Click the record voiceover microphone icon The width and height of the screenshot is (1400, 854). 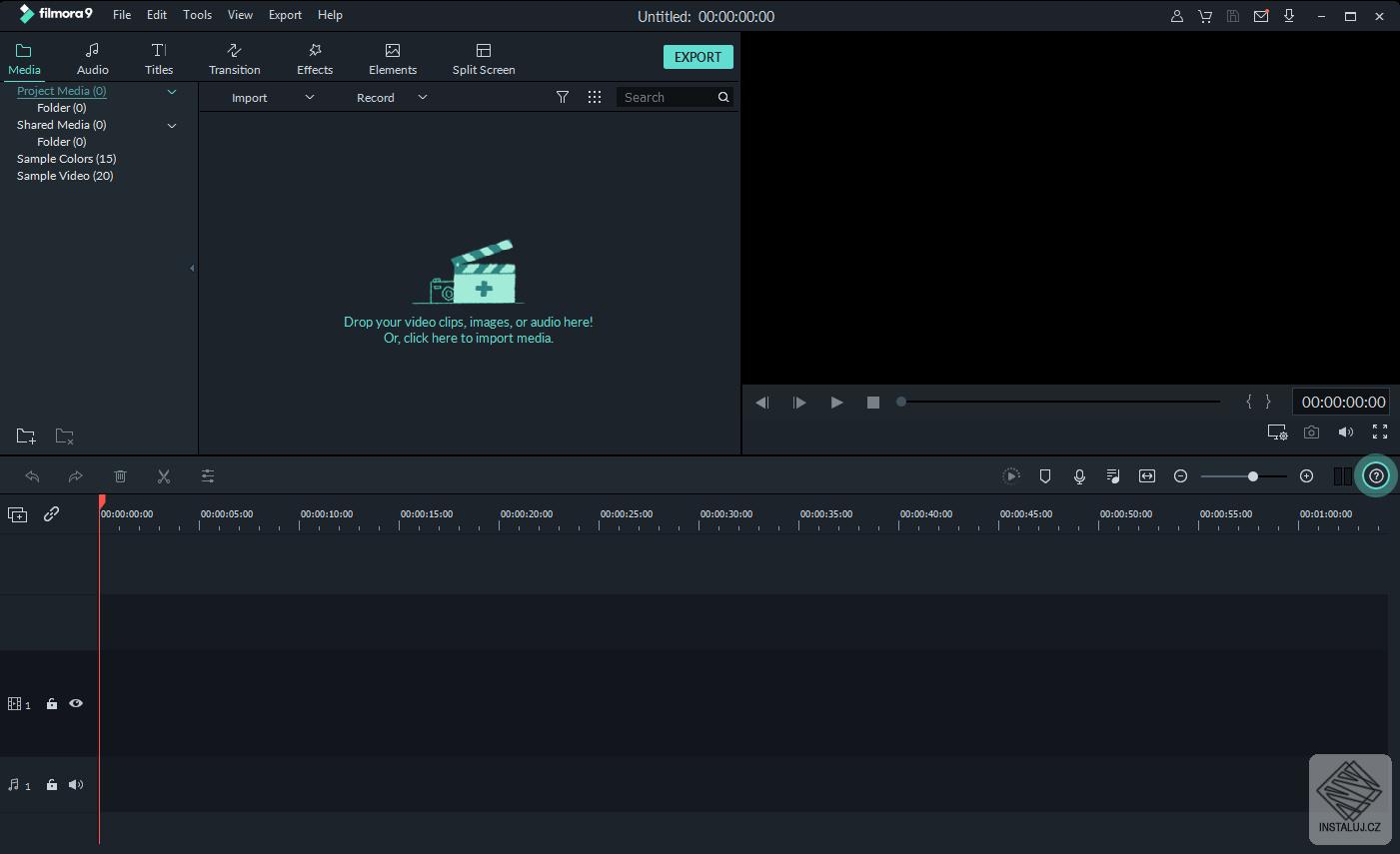pos(1079,476)
